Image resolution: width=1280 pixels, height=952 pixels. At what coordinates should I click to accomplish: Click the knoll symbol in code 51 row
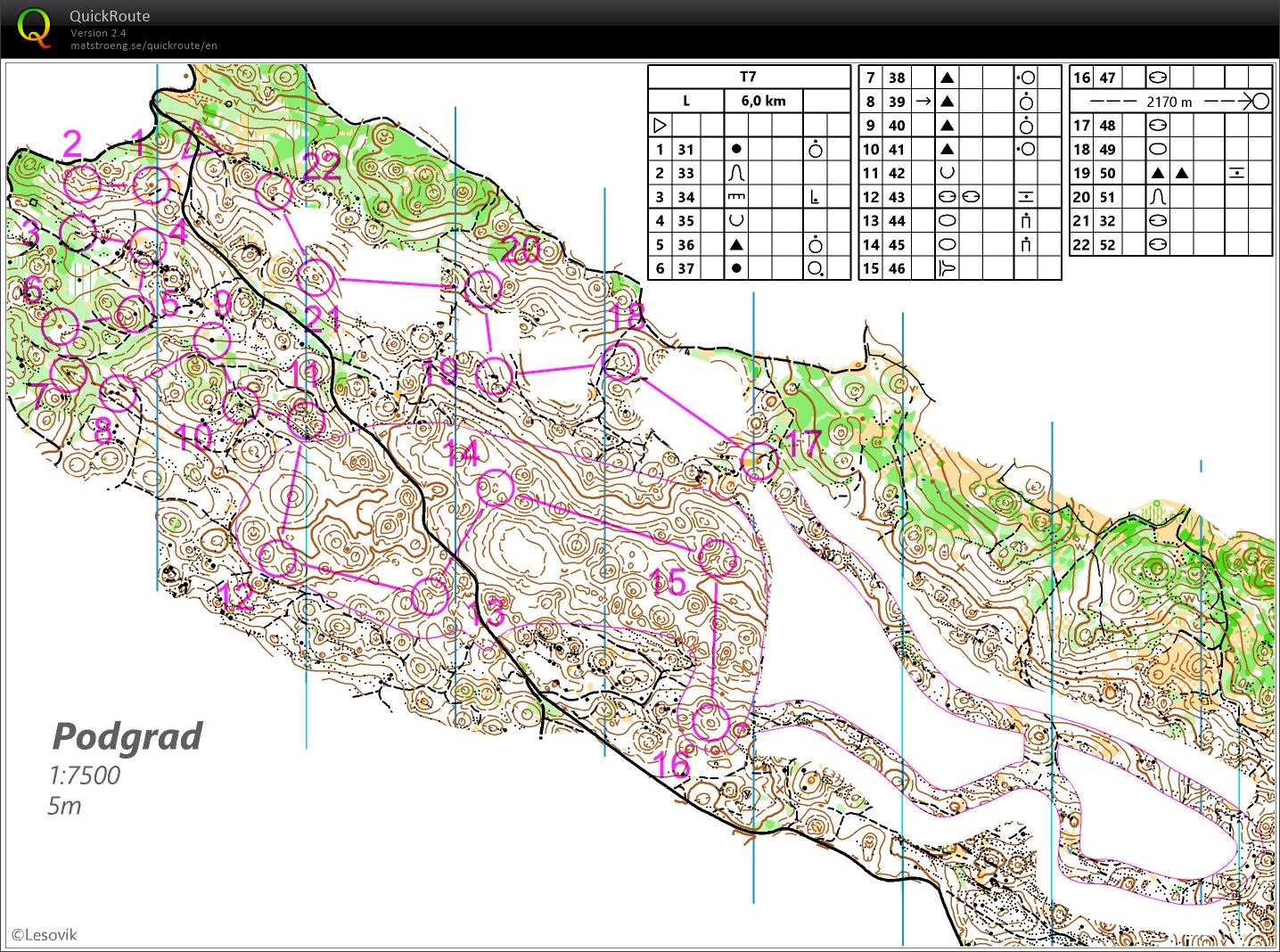pyautogui.click(x=1158, y=197)
